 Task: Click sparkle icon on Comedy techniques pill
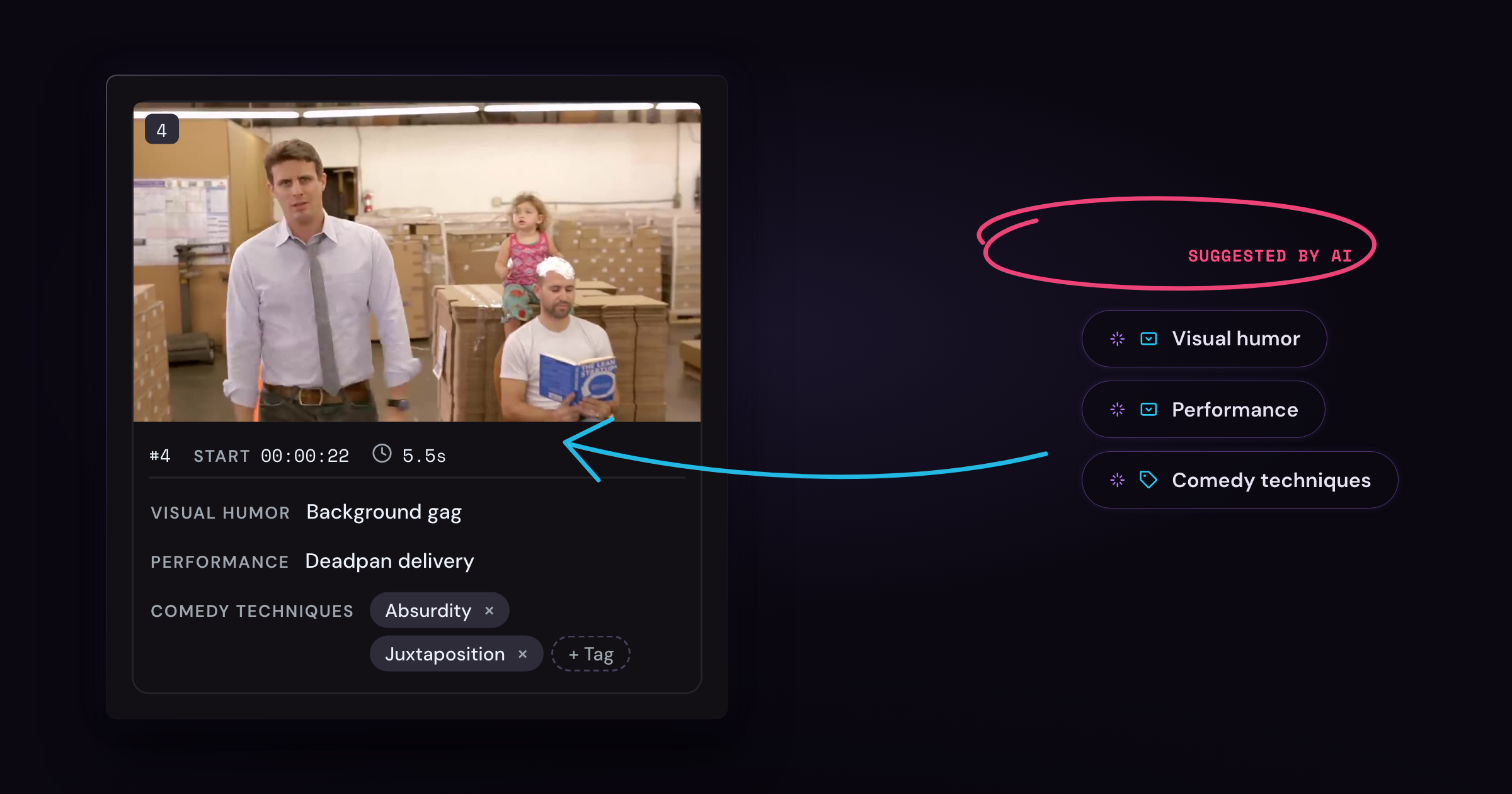click(x=1118, y=480)
